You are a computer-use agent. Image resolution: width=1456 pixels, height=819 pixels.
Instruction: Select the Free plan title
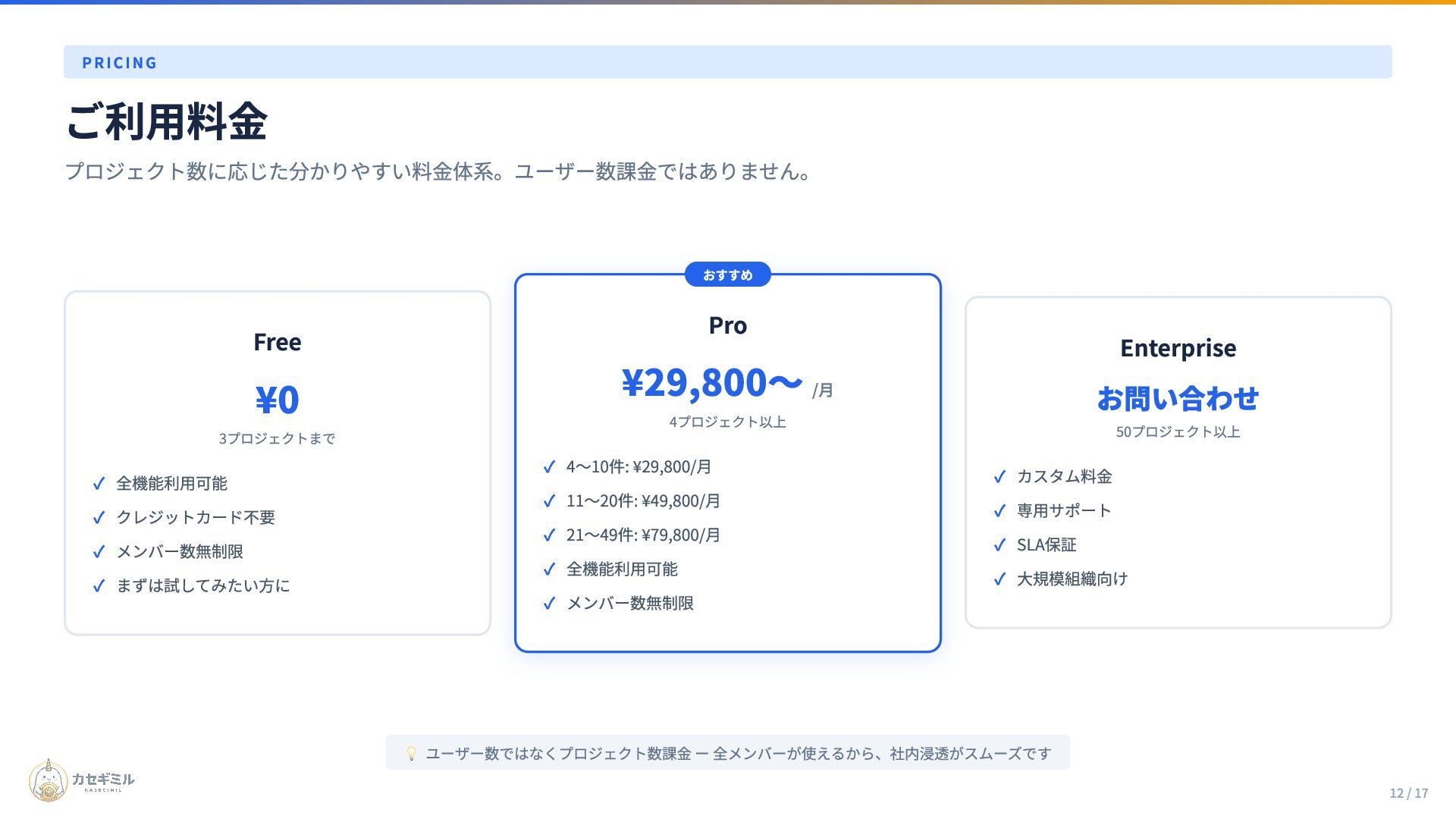[277, 342]
